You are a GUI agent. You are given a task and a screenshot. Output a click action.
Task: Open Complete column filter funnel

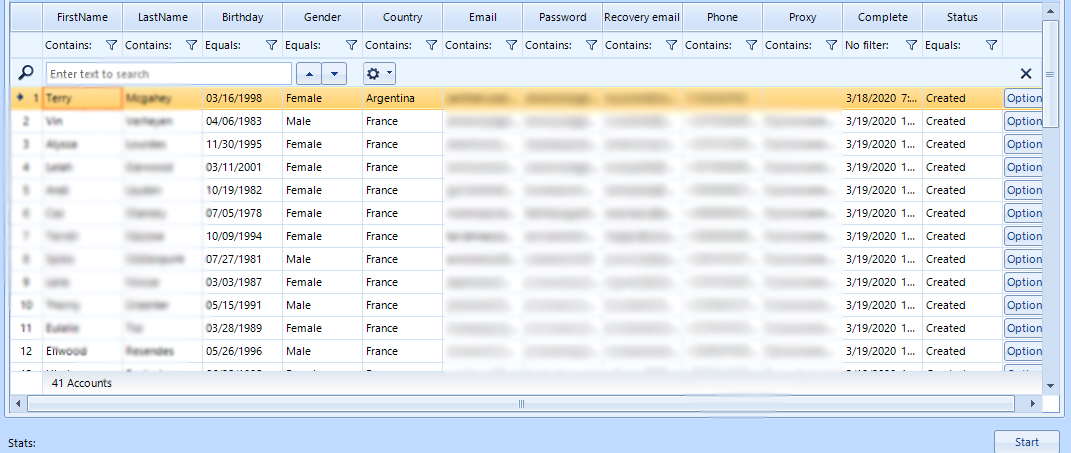tap(911, 46)
